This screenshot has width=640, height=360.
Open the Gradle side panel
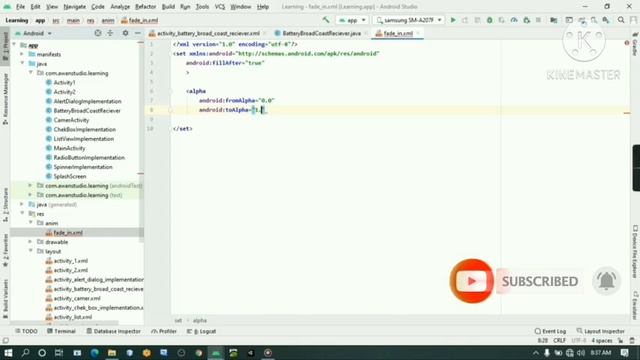click(635, 45)
